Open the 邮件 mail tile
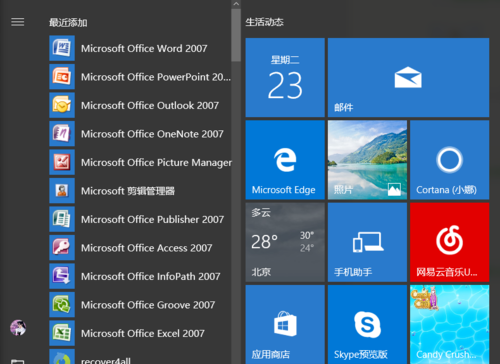This screenshot has height=364, width=500. coord(408,78)
